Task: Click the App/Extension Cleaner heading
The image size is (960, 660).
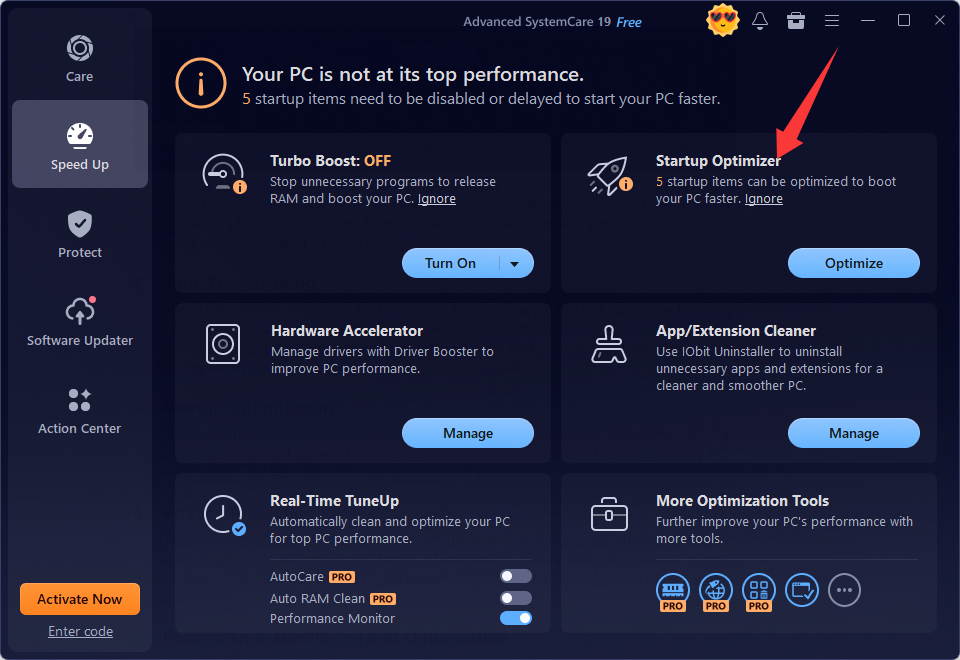Action: pos(736,331)
